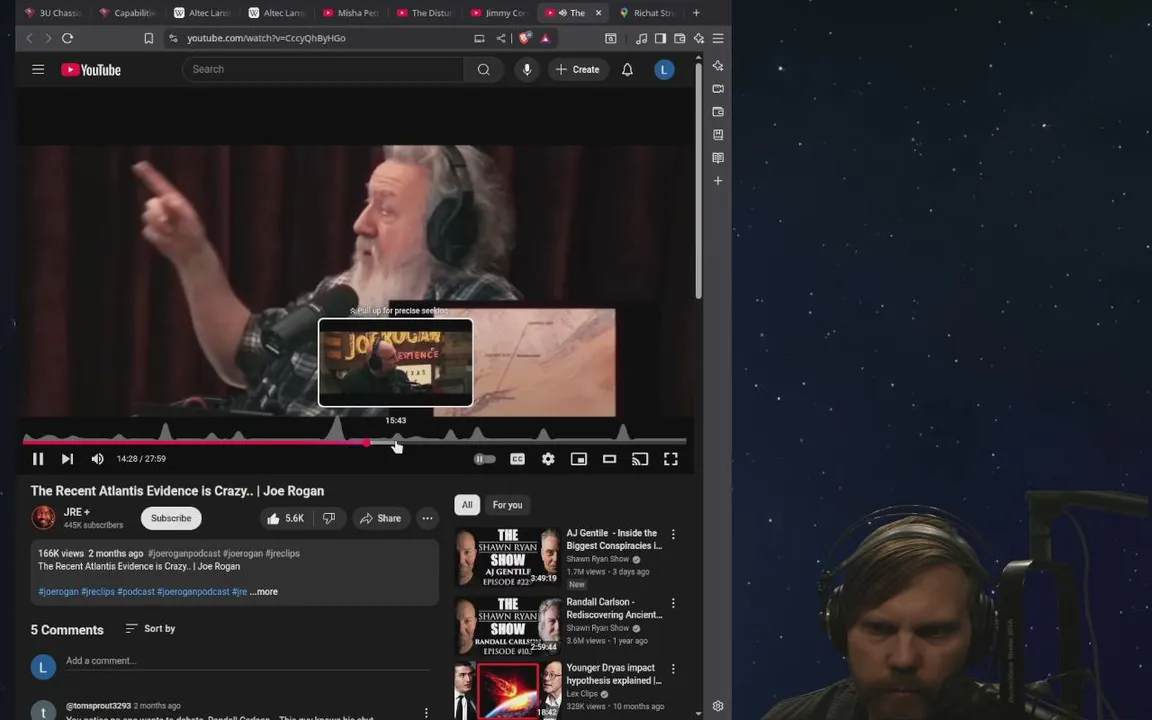Focus the YouTube Search field

pyautogui.click(x=323, y=70)
